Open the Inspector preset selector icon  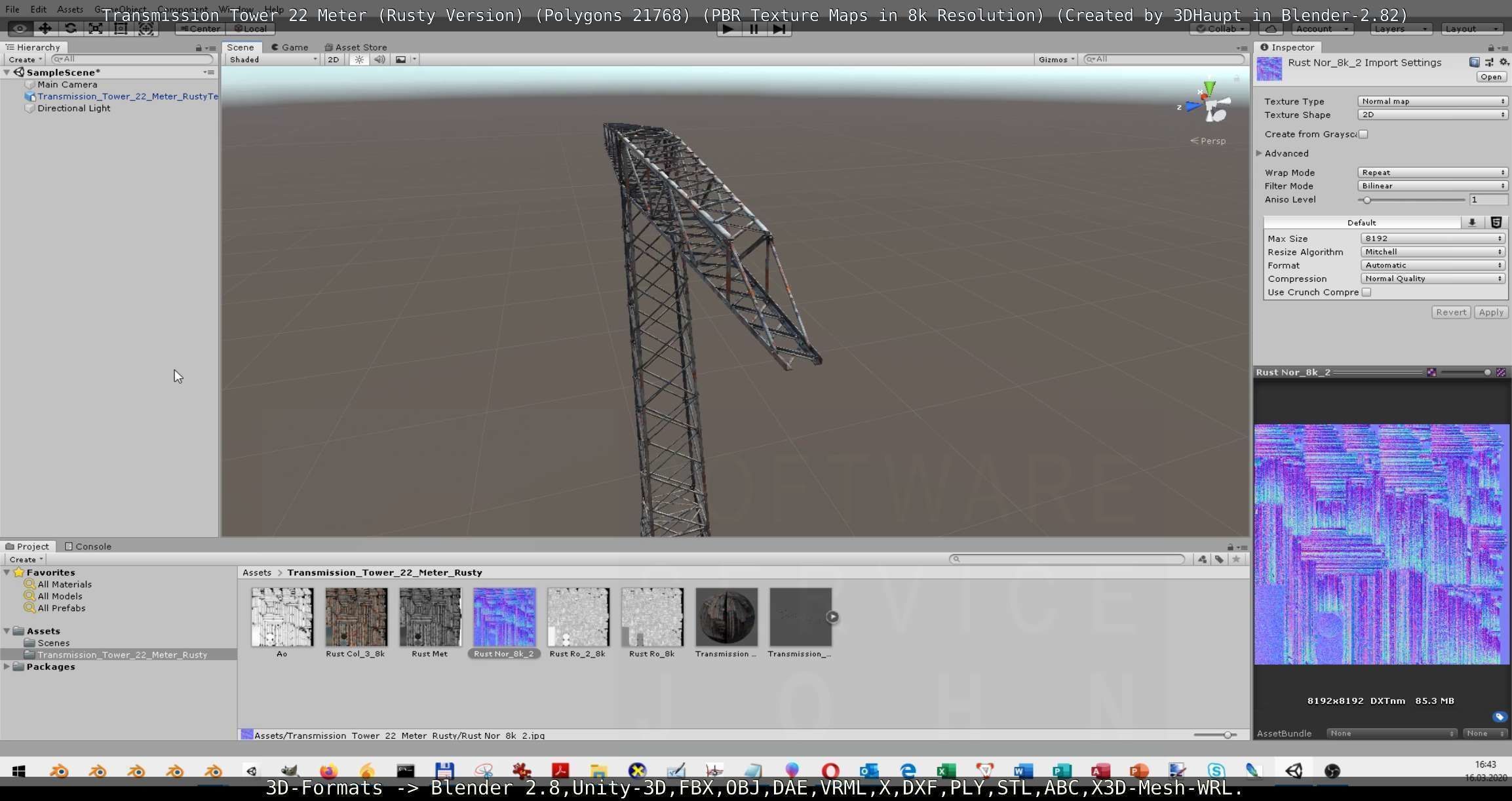click(1489, 62)
